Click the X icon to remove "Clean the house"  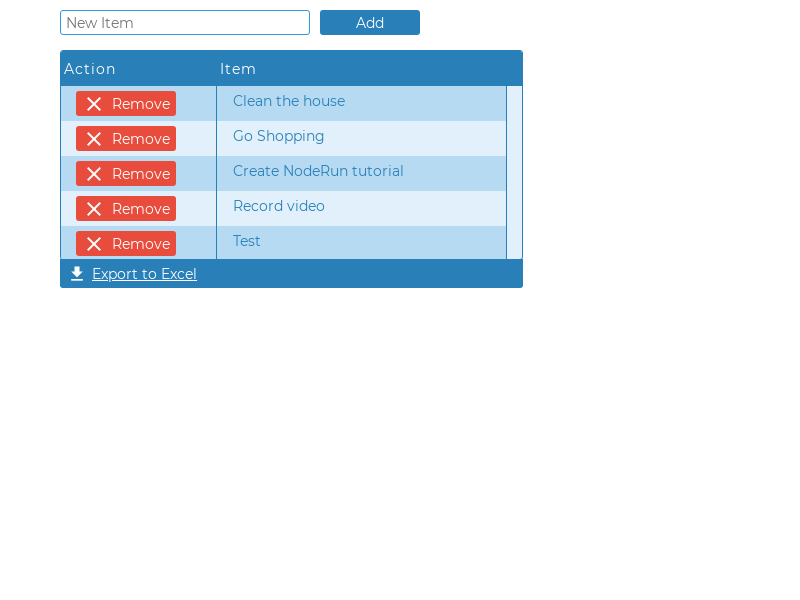[96, 103]
